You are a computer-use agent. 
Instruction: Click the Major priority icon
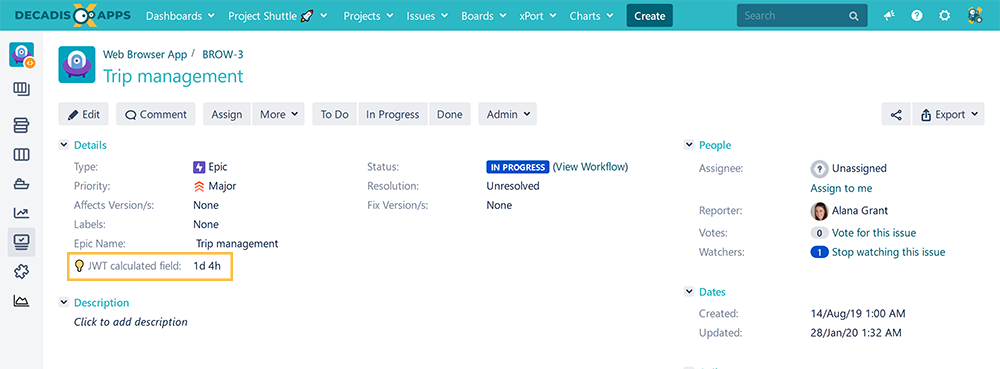pos(199,186)
